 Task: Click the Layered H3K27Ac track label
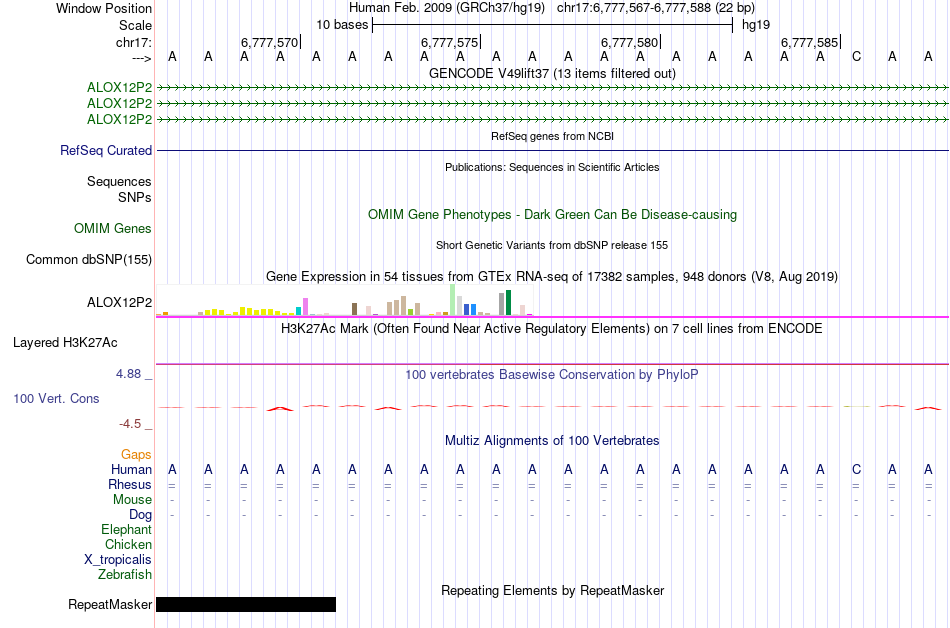(x=65, y=343)
